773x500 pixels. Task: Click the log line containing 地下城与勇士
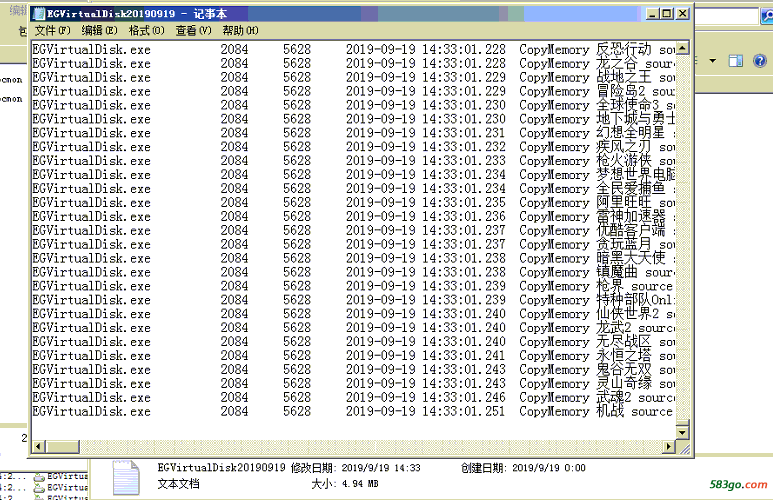pyautogui.click(x=353, y=119)
